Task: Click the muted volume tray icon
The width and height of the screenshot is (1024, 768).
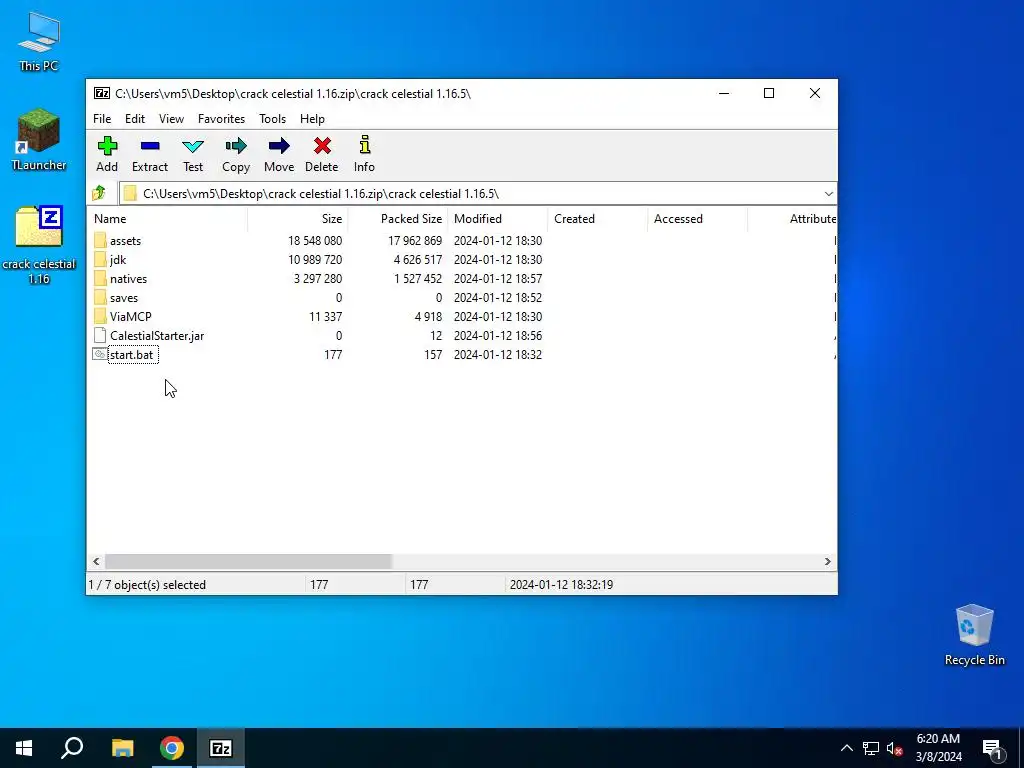Action: click(x=894, y=748)
